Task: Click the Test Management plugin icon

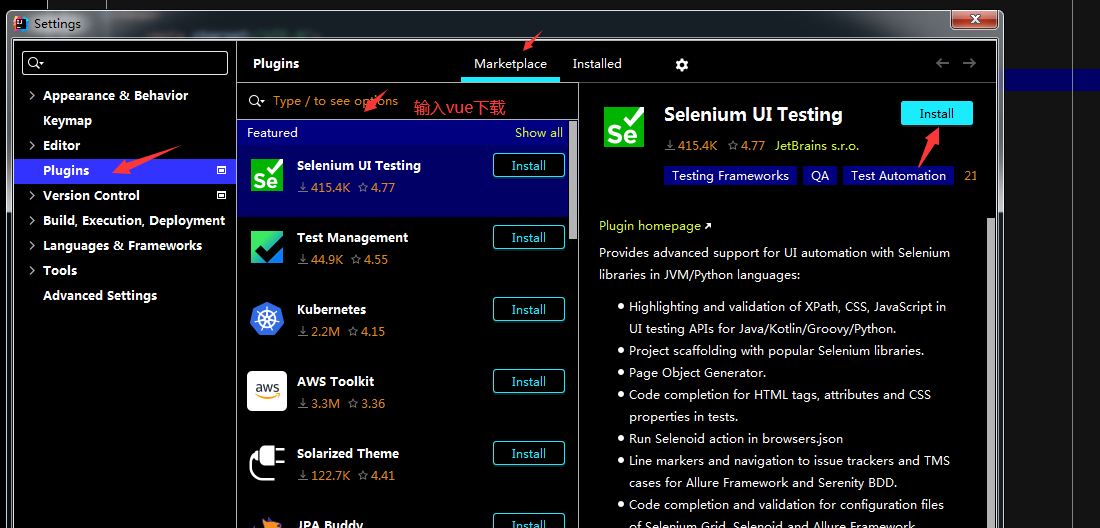Action: (x=267, y=247)
